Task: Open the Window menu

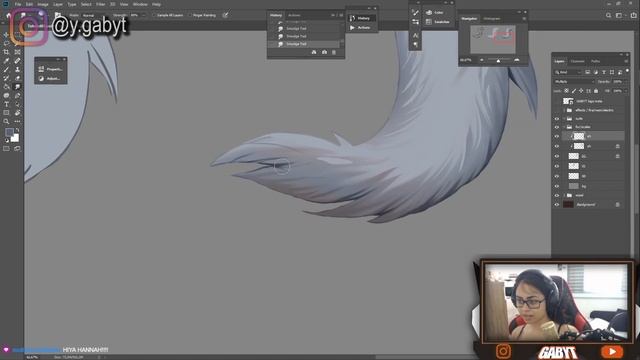Action: pos(140,4)
